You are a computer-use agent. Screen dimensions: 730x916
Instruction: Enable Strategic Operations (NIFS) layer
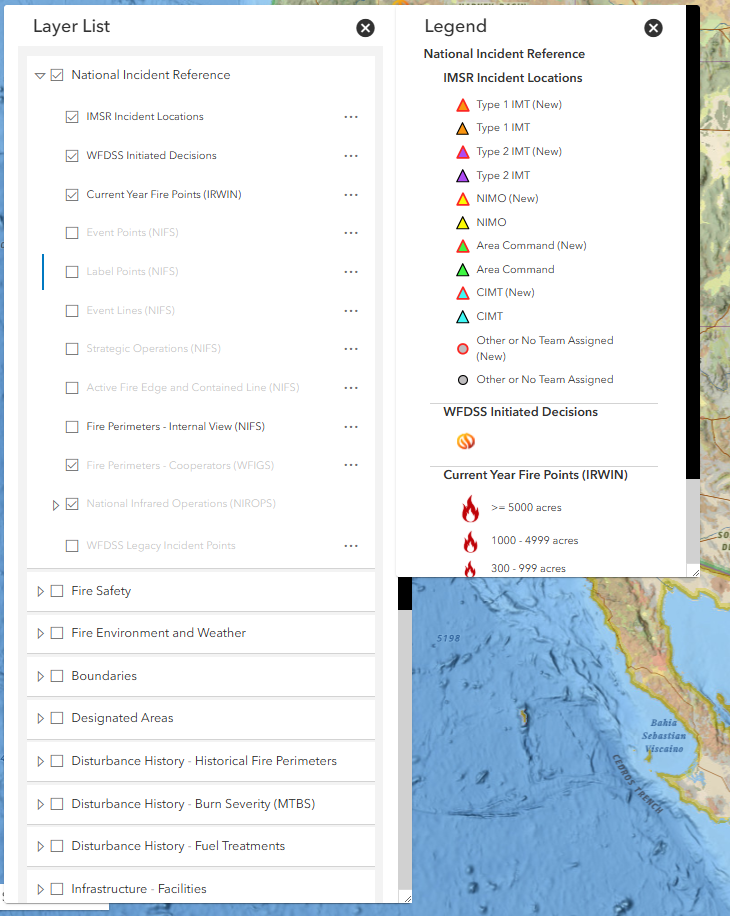72,349
